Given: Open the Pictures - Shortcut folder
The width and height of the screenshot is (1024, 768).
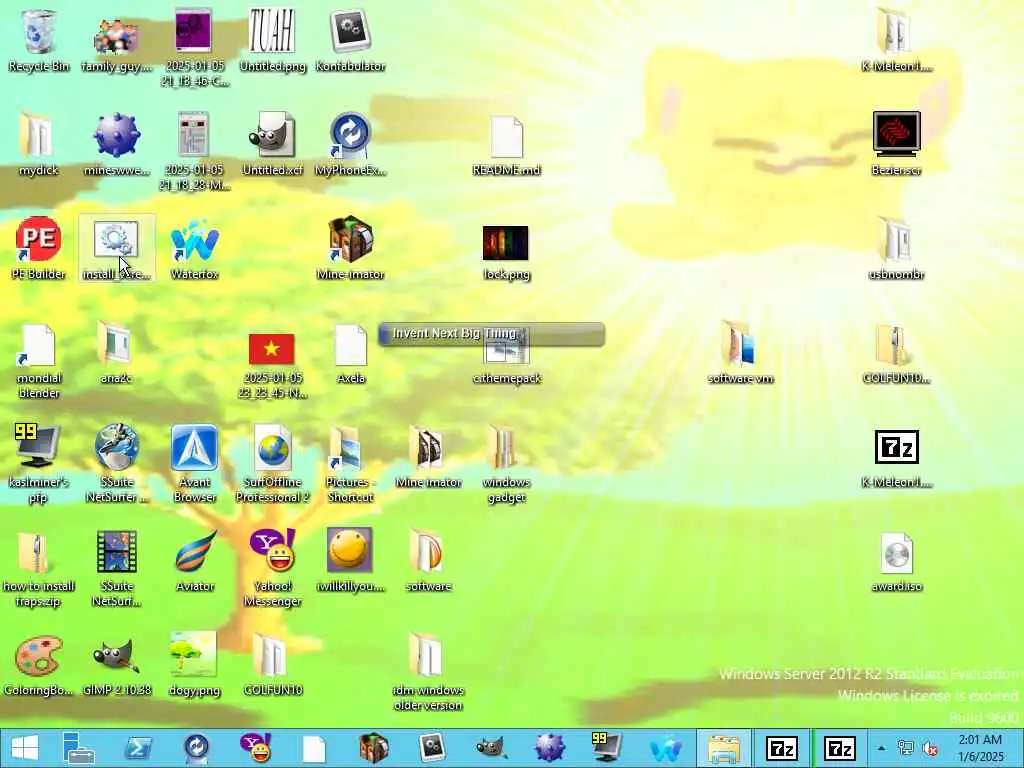Looking at the screenshot, I should pos(350,464).
